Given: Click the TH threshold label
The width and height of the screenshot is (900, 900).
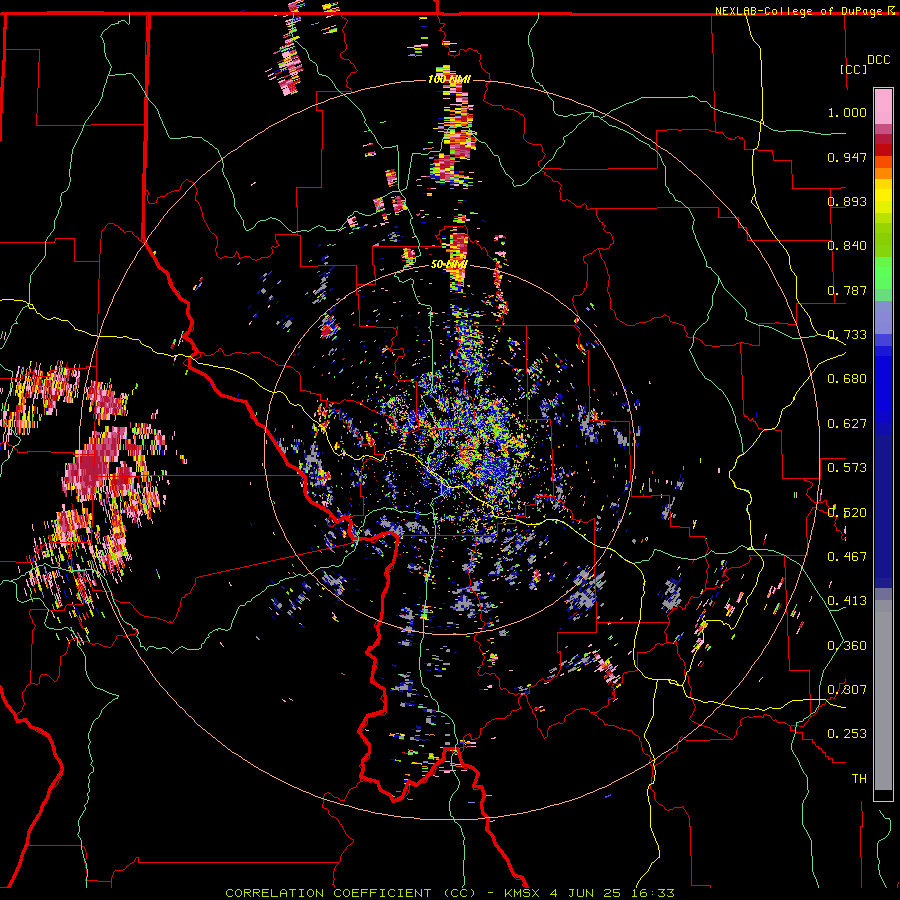Looking at the screenshot, I should tap(859, 779).
